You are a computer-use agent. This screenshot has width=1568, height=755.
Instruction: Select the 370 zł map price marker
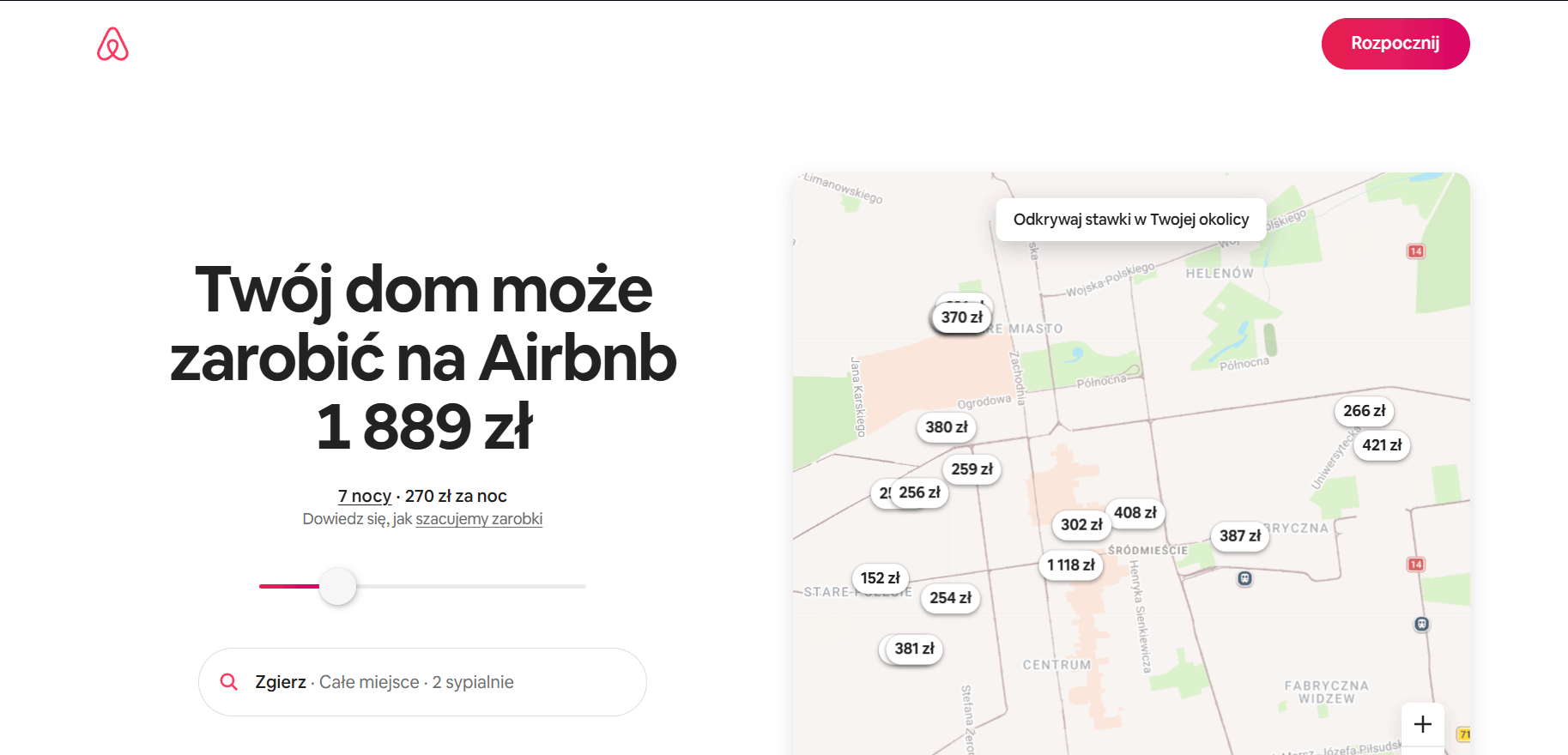pos(961,317)
